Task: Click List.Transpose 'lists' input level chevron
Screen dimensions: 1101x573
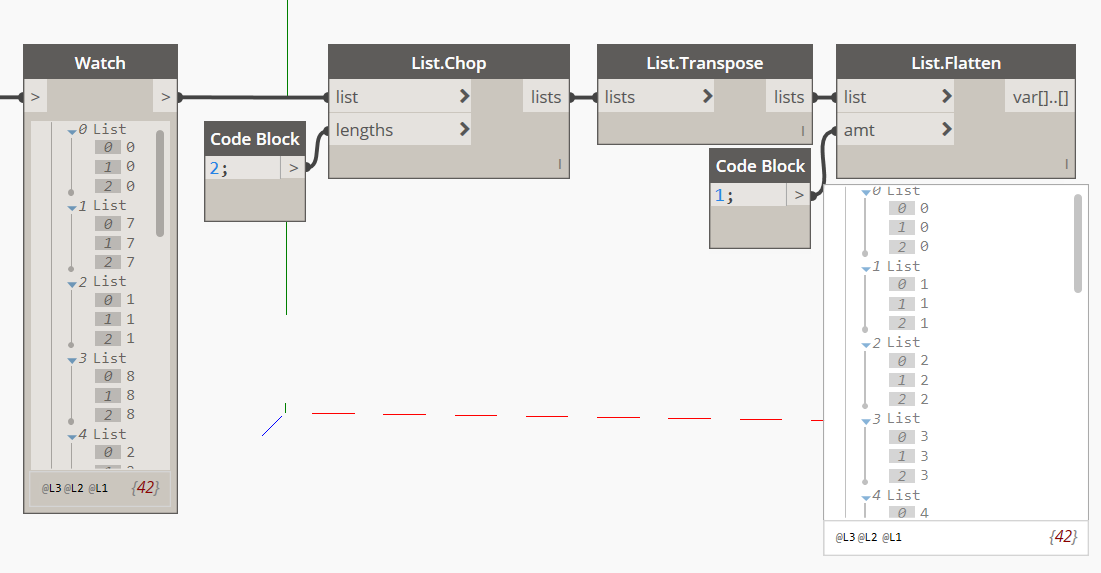Action: 707,97
